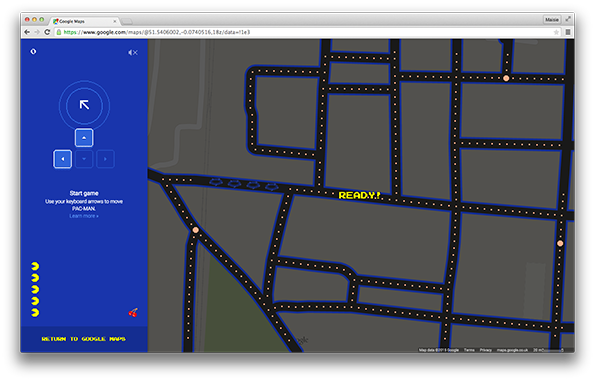
Task: Mute the Pac-Man game sound
Action: point(133,52)
